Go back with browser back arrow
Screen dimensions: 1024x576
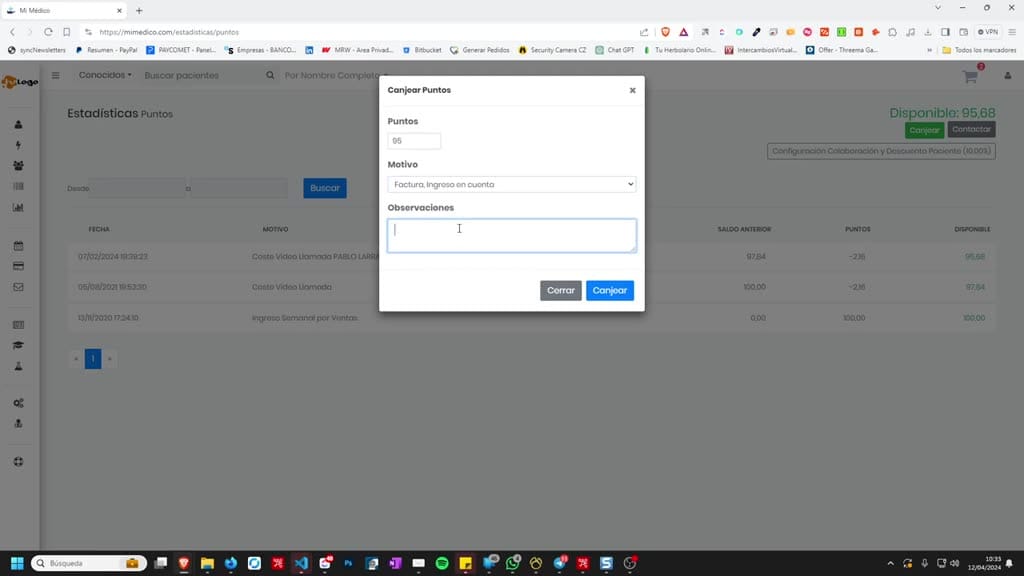click(x=12, y=31)
